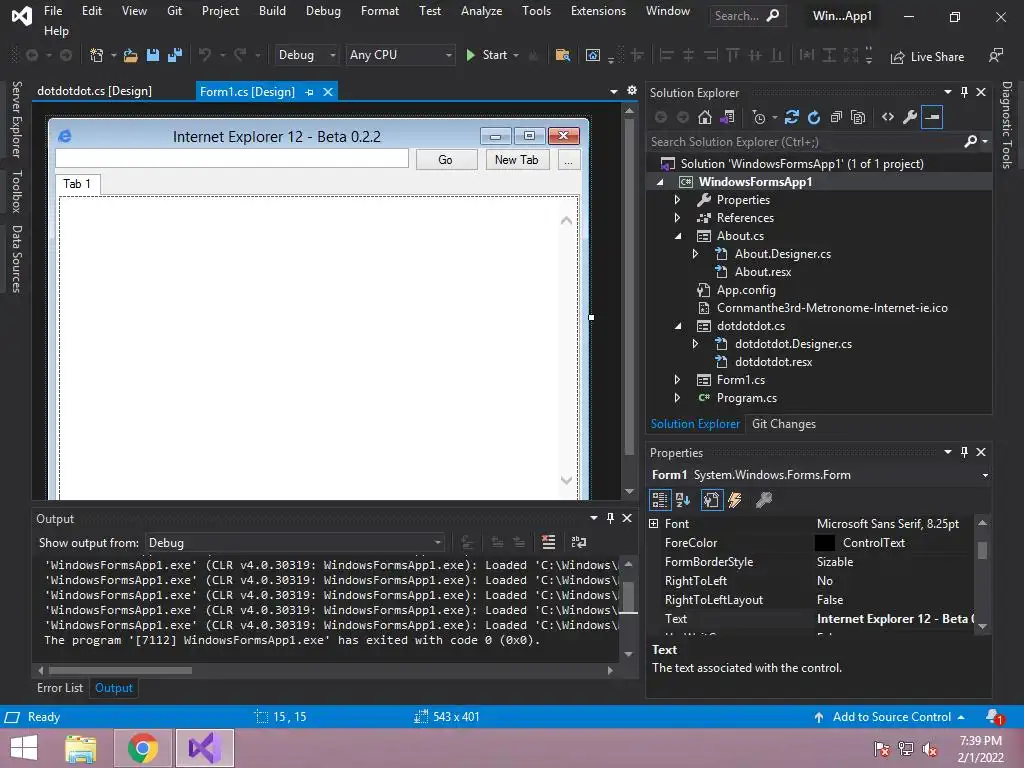Clear all output text icon
This screenshot has height=768, width=1024.
click(x=549, y=542)
